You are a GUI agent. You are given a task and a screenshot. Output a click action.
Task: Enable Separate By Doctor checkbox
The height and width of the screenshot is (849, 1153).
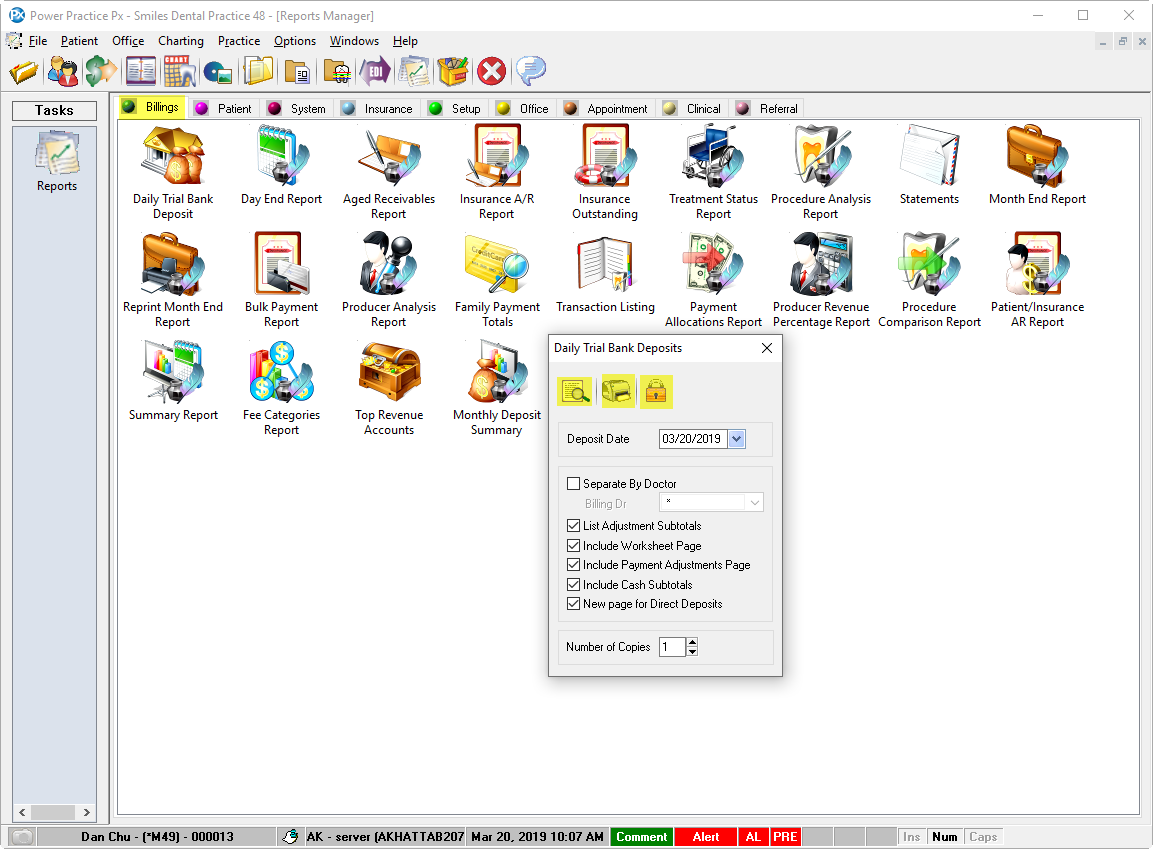(x=574, y=484)
